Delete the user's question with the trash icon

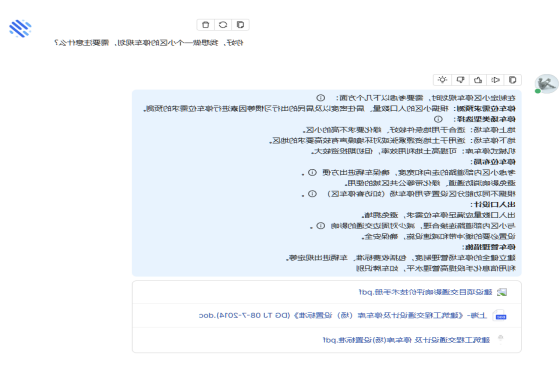pyautogui.click(x=205, y=25)
